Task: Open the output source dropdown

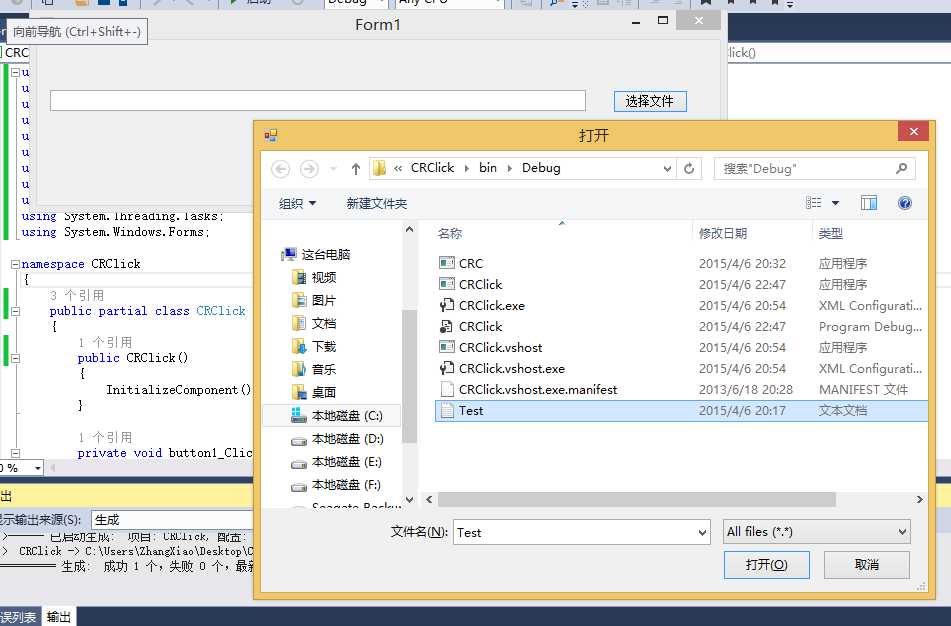Action: coord(172,520)
